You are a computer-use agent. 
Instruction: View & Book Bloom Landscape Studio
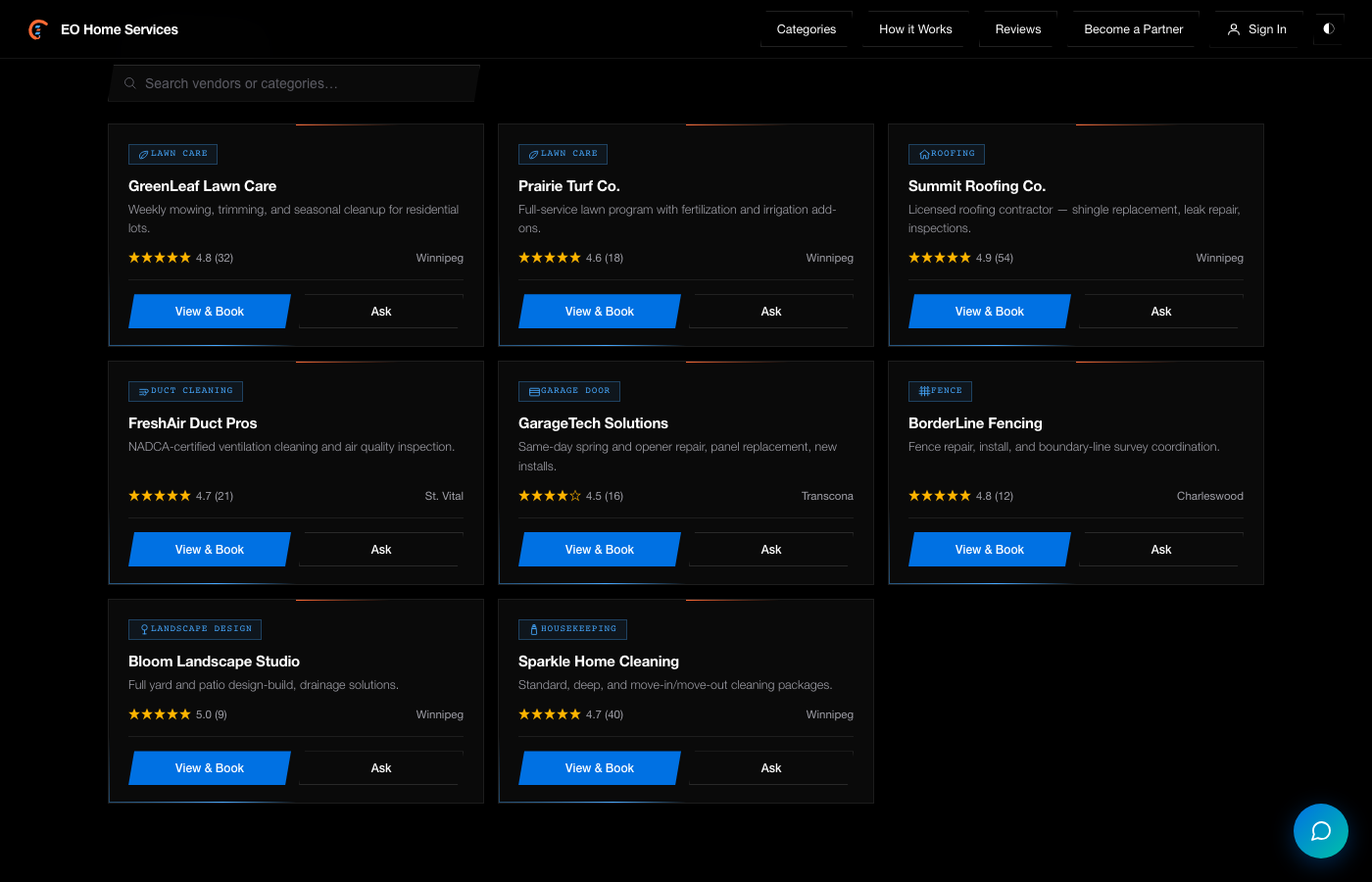210,768
